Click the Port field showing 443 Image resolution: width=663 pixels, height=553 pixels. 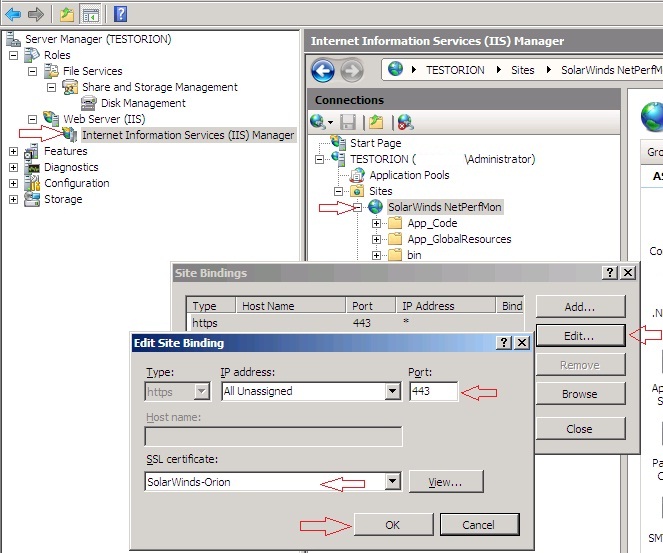(x=433, y=391)
